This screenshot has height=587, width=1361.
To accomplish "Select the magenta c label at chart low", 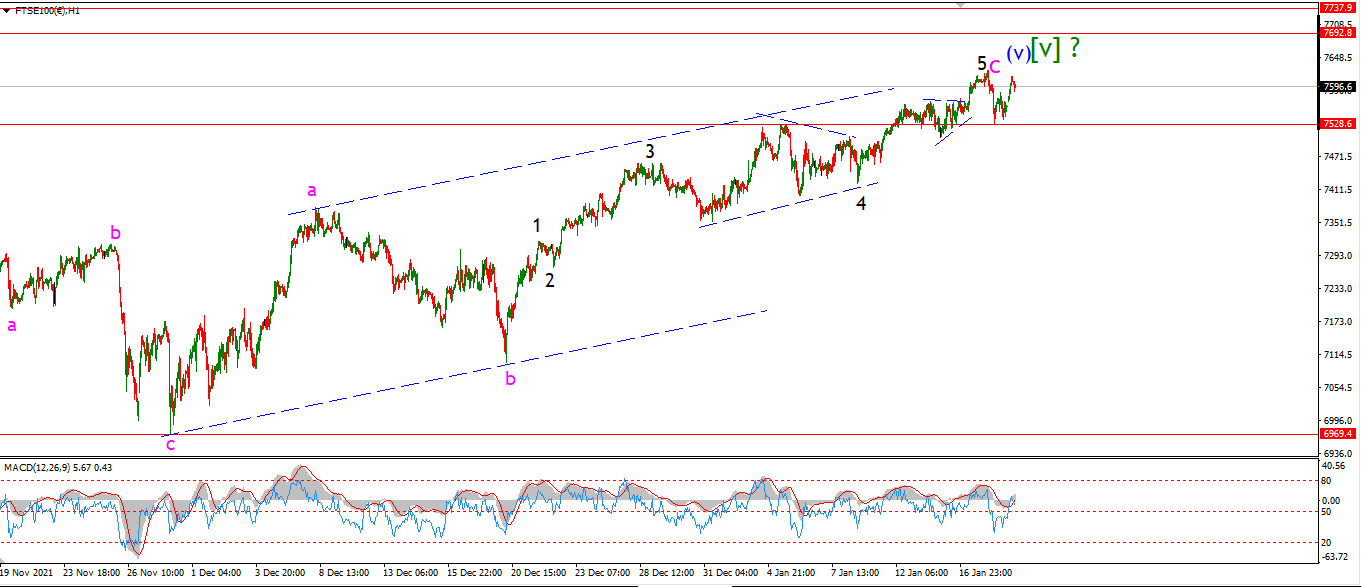I will click(170, 444).
